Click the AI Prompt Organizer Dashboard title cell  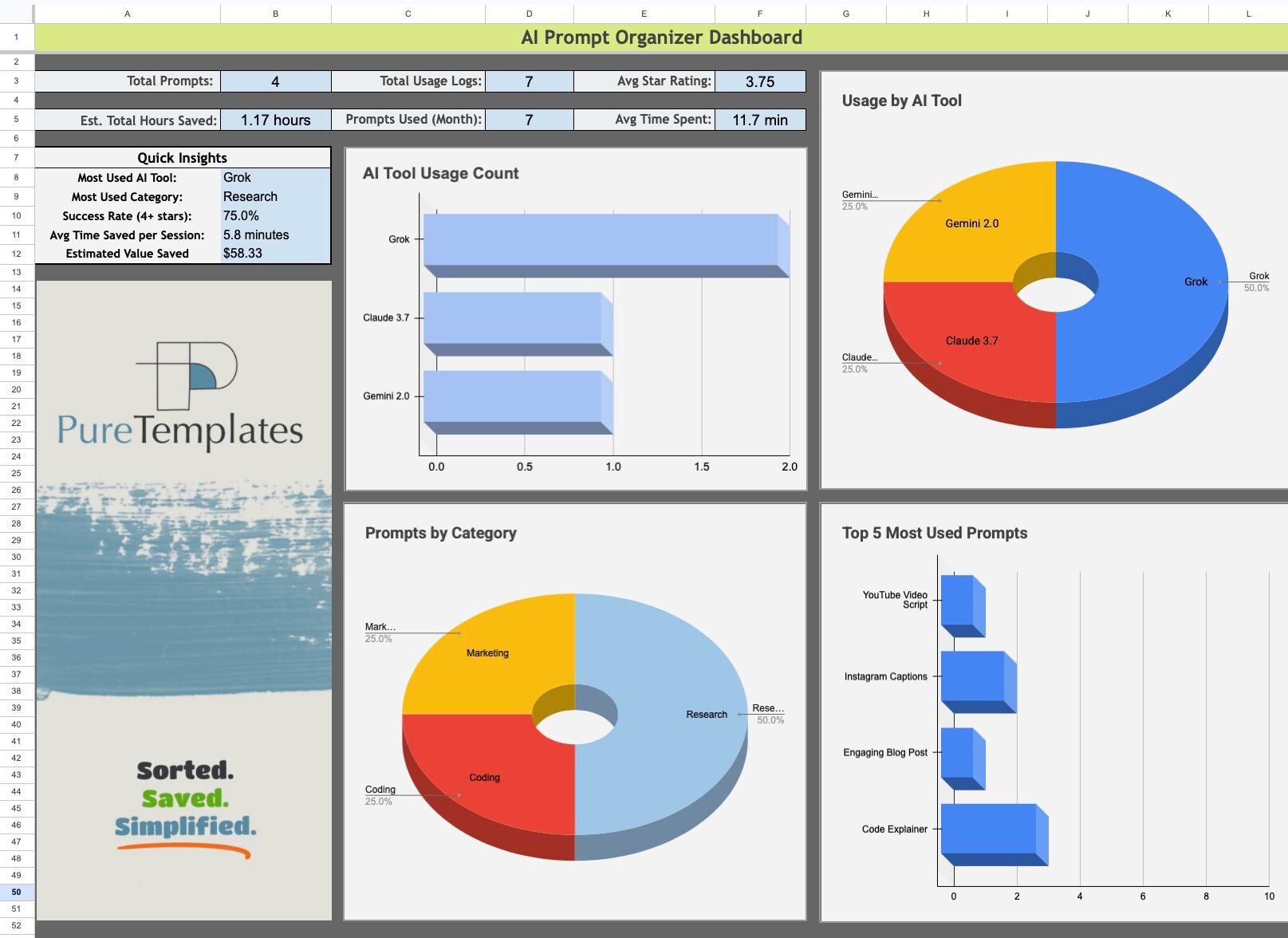[x=661, y=37]
